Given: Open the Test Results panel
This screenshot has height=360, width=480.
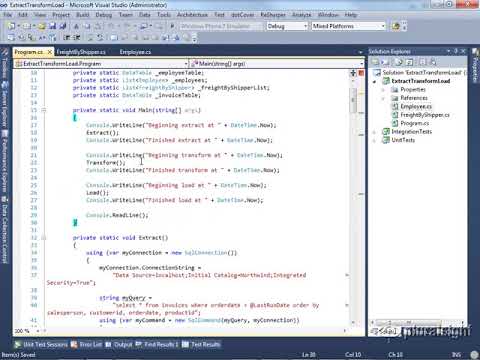Looking at the screenshot, I should click(x=201, y=344).
